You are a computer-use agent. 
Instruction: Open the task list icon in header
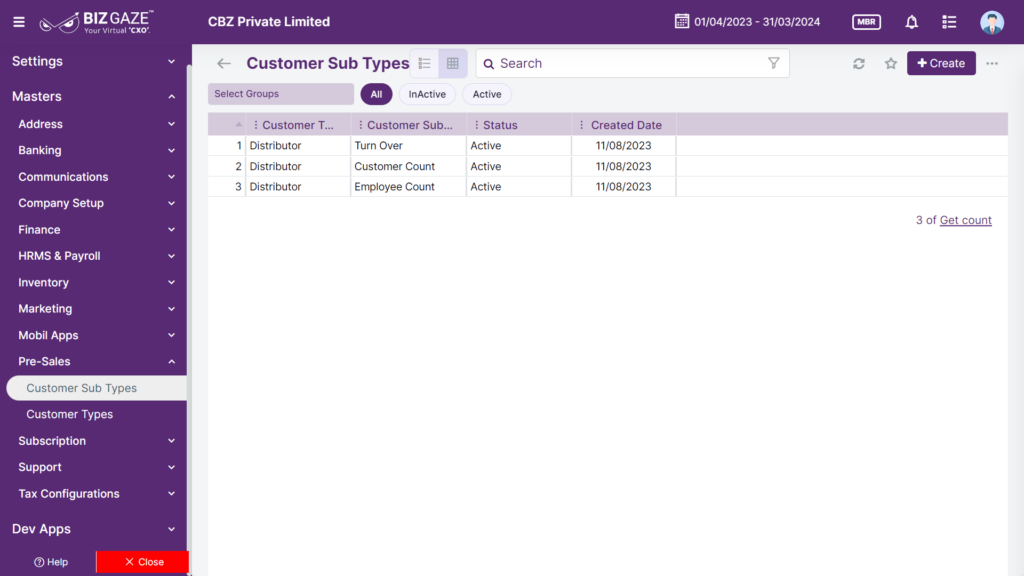tap(949, 22)
